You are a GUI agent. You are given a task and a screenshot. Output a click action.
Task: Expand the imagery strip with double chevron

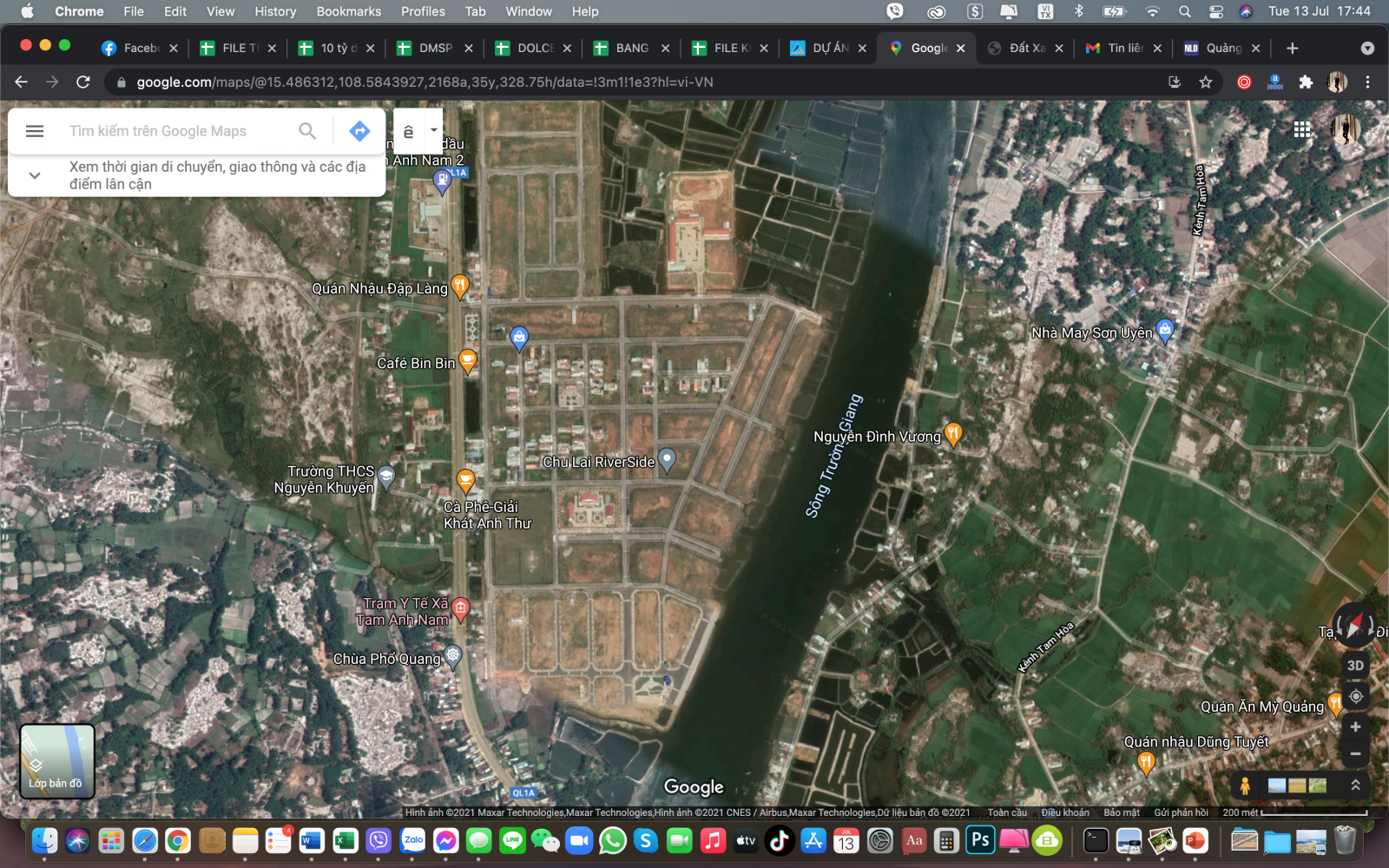[x=1355, y=785]
